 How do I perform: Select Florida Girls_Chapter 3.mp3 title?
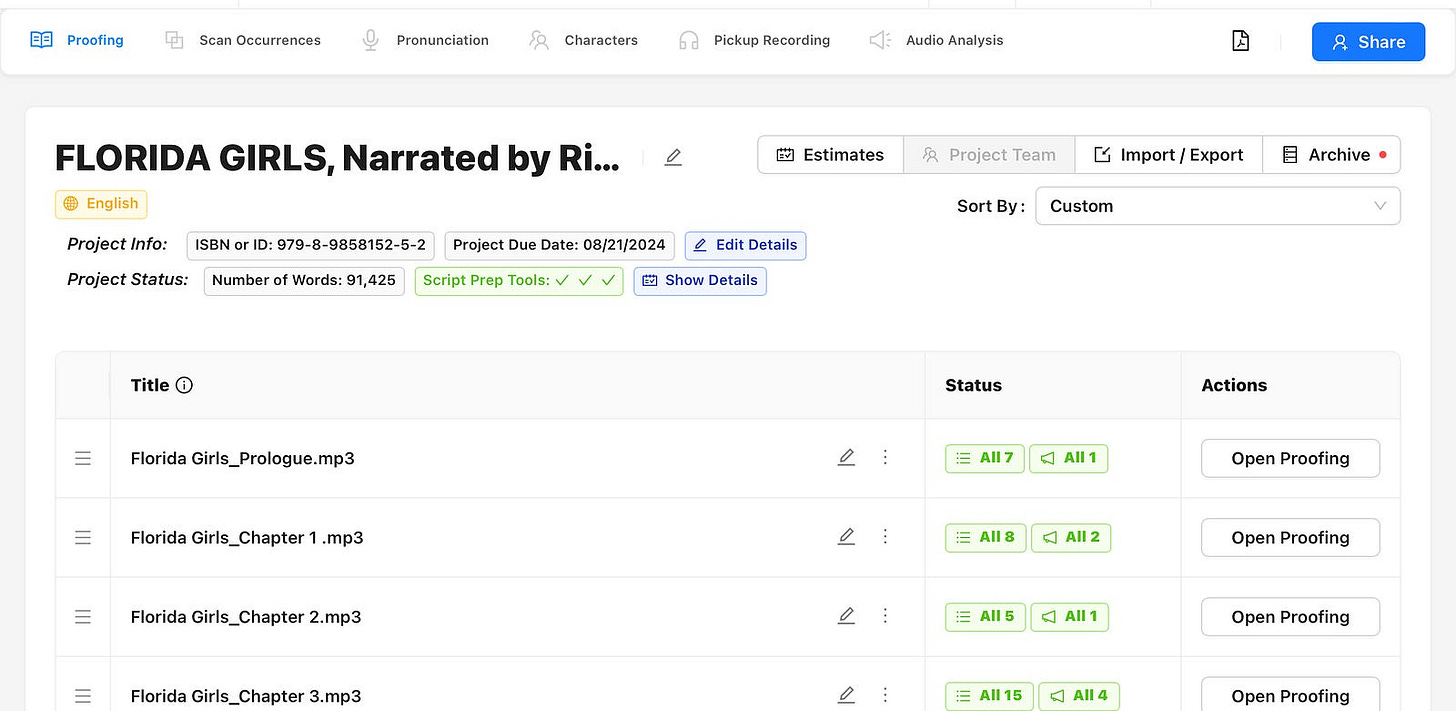coord(246,696)
